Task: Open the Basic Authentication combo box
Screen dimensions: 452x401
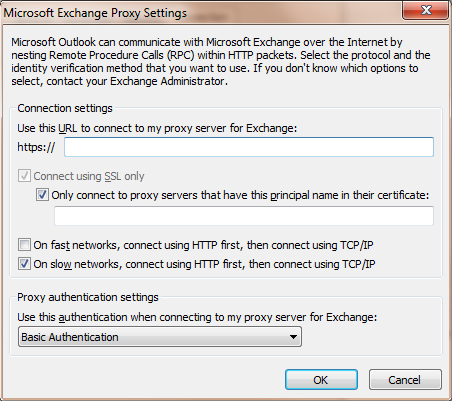Action: (x=160, y=337)
